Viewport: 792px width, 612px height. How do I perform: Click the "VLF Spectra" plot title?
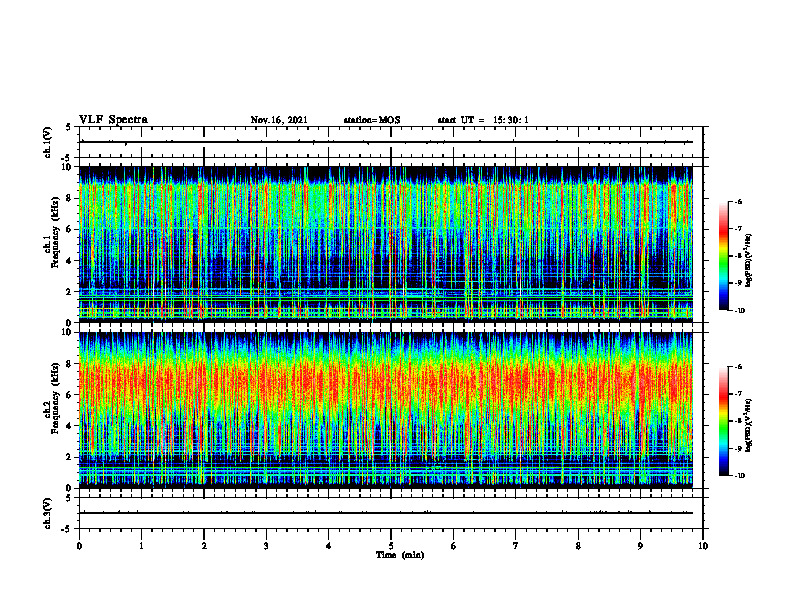(113, 120)
